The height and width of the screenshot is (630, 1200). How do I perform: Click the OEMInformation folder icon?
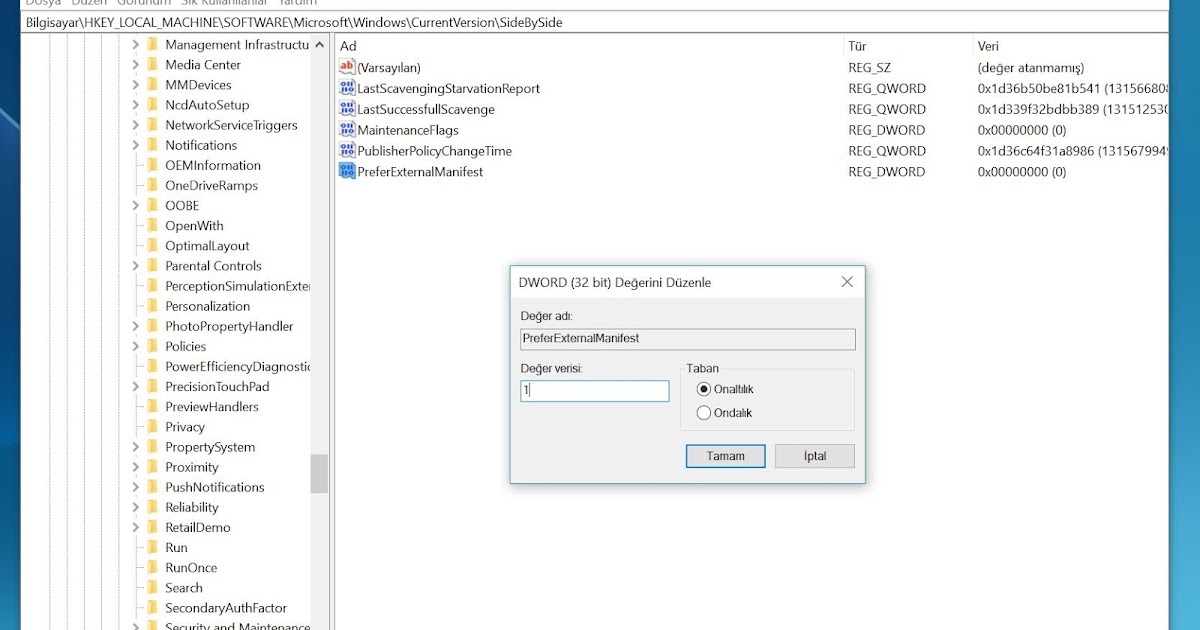pos(152,165)
